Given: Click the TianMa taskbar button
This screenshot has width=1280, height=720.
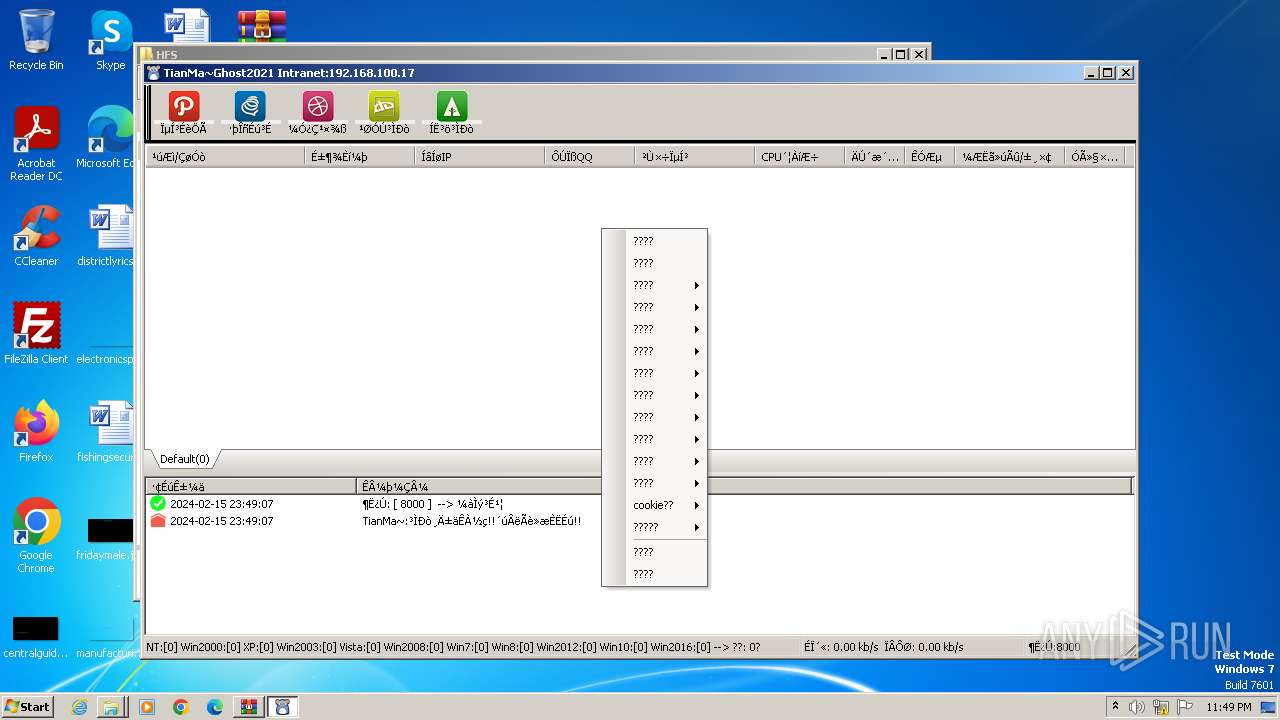Looking at the screenshot, I should click(x=282, y=707).
